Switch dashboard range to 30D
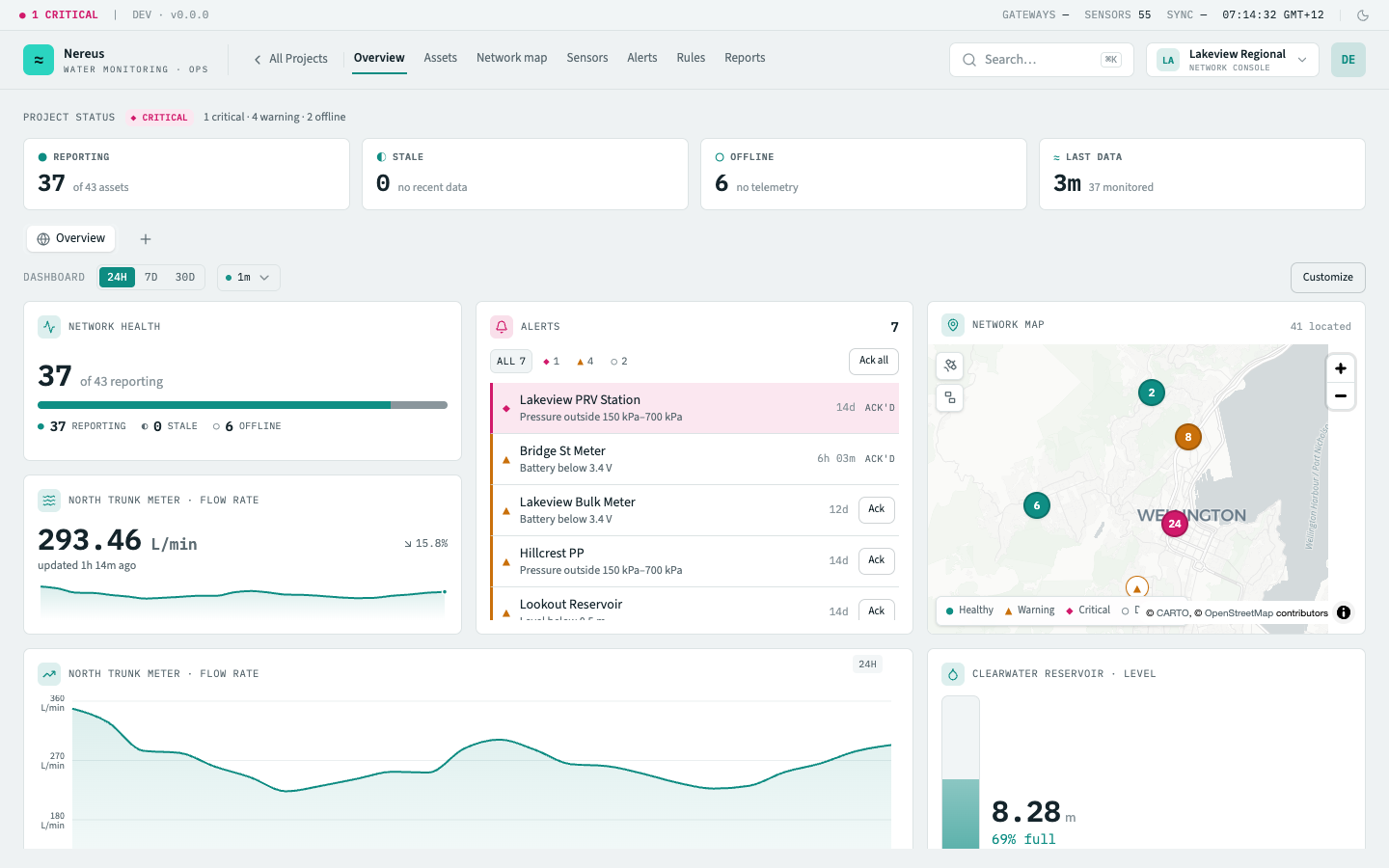Screen dimensions: 1389x868 (x=185, y=278)
